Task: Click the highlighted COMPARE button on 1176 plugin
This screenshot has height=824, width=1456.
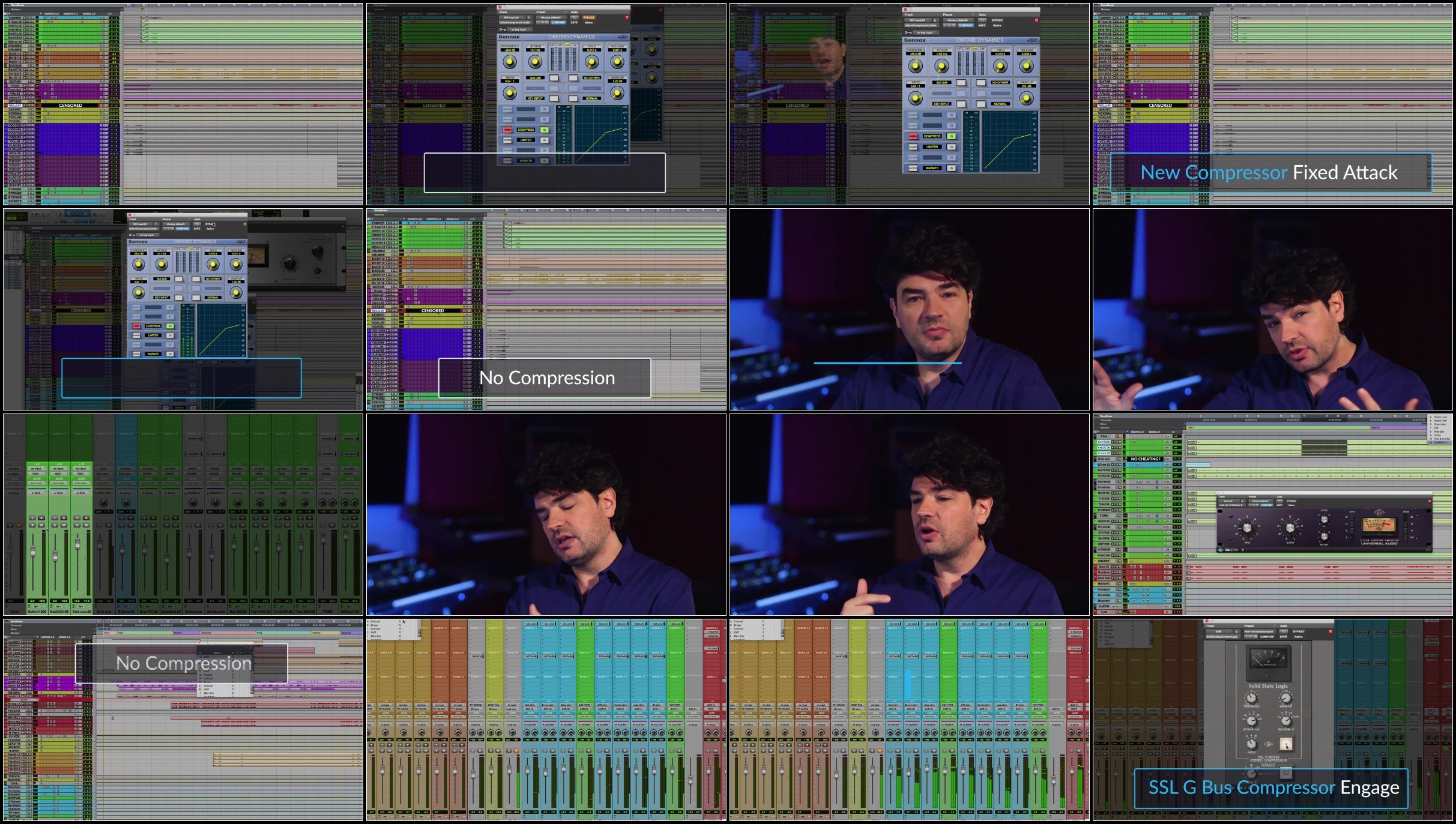Action: point(1266,505)
